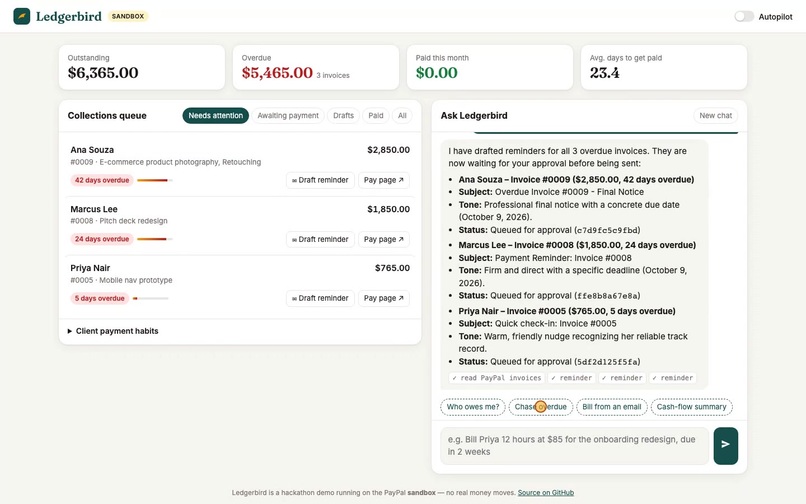Draft reminder for Marcus Lee

tap(320, 239)
